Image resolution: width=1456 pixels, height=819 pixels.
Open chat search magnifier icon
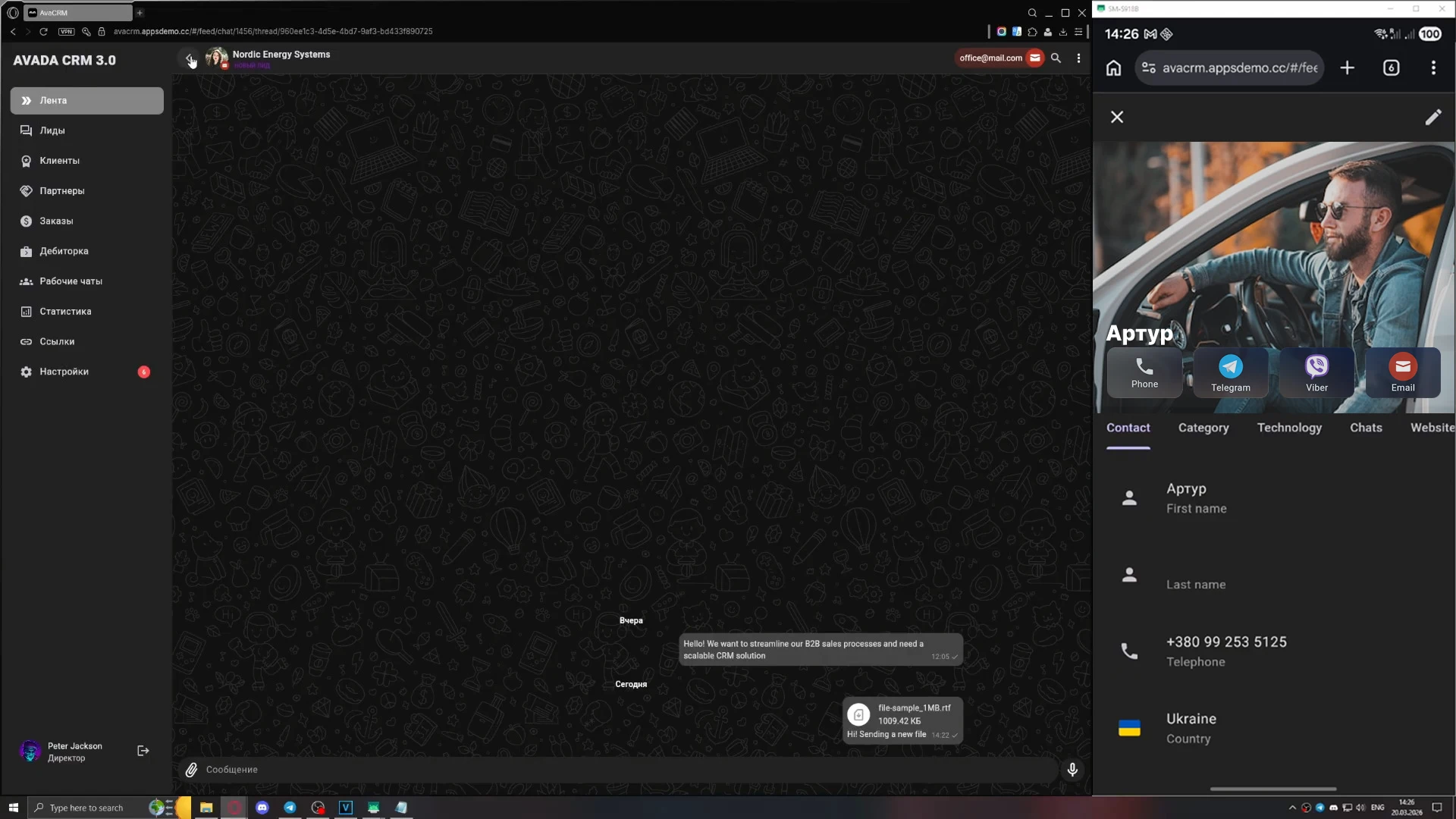click(x=1056, y=58)
